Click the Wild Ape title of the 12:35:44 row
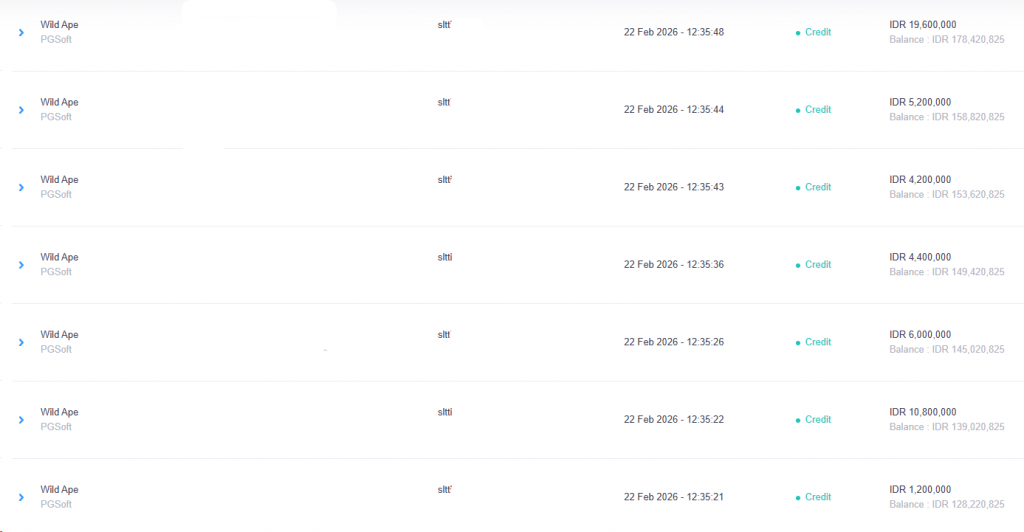1024x532 pixels. [x=59, y=102]
